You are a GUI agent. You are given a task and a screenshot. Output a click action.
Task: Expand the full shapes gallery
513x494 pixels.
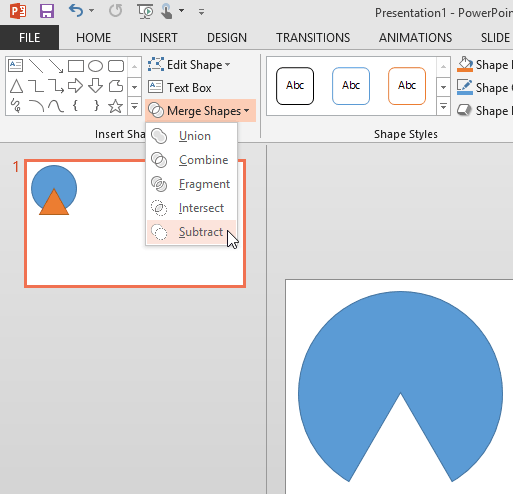(x=134, y=107)
